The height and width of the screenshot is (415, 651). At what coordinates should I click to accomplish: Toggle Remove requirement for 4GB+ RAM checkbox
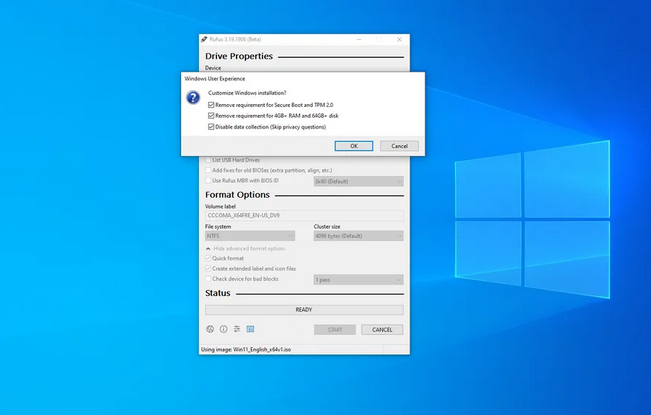click(211, 115)
